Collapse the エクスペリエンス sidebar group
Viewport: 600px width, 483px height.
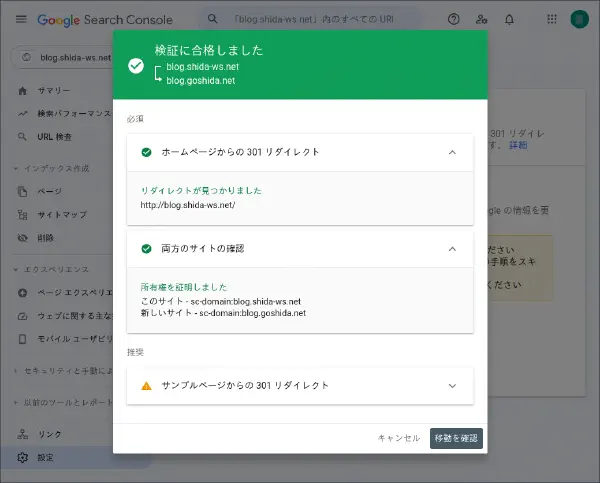(x=15, y=269)
